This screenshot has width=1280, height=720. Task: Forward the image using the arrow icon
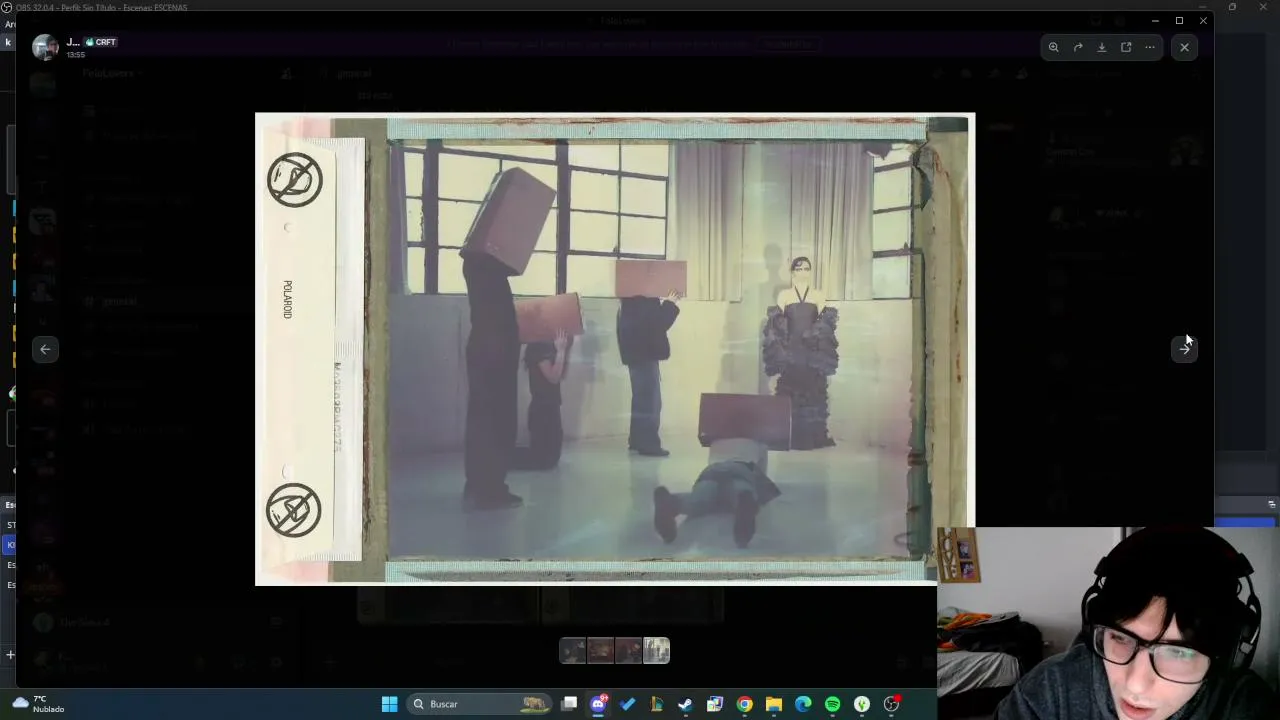(x=1078, y=47)
